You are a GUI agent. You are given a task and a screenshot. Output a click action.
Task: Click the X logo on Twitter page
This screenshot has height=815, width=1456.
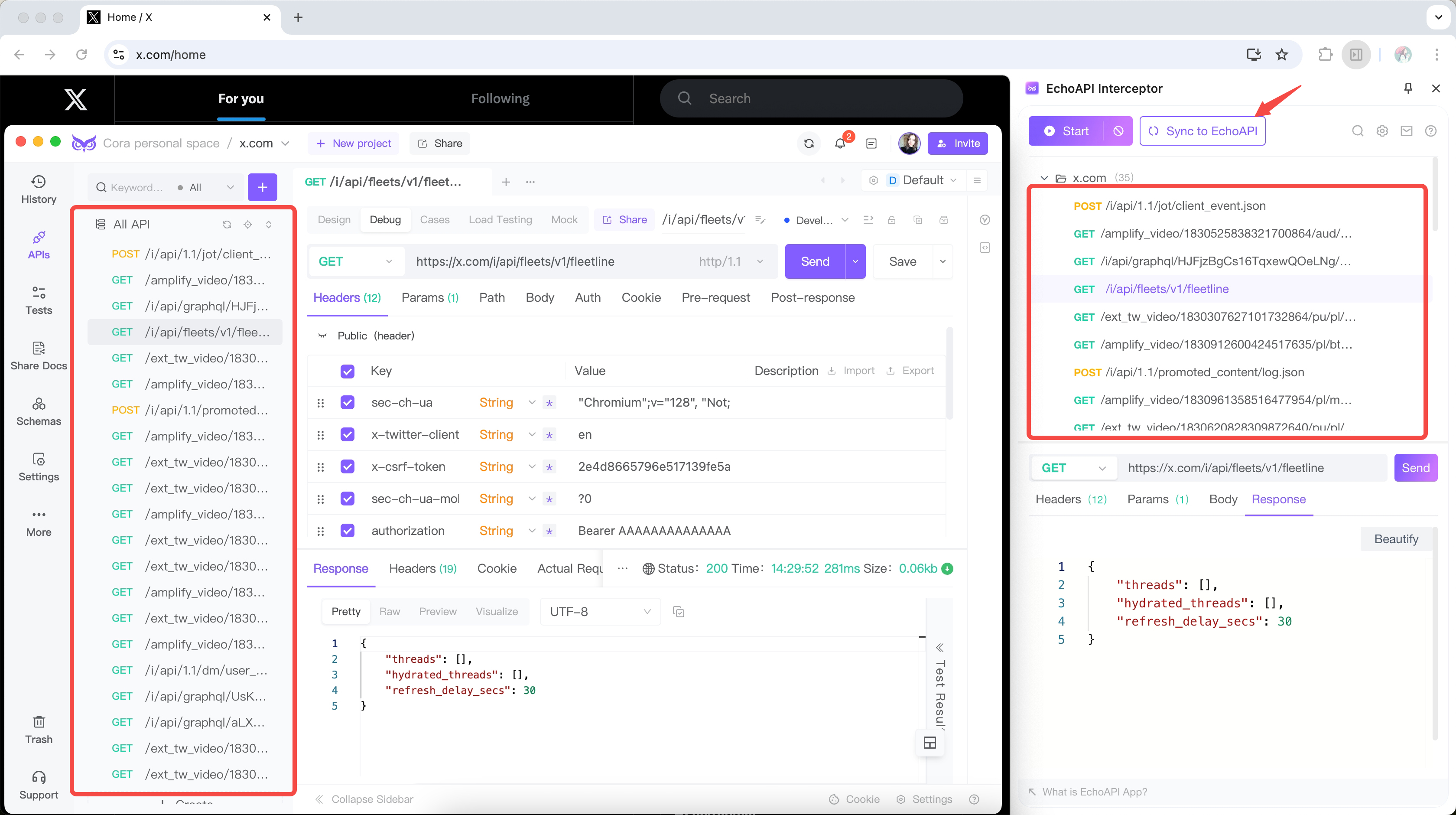(75, 99)
